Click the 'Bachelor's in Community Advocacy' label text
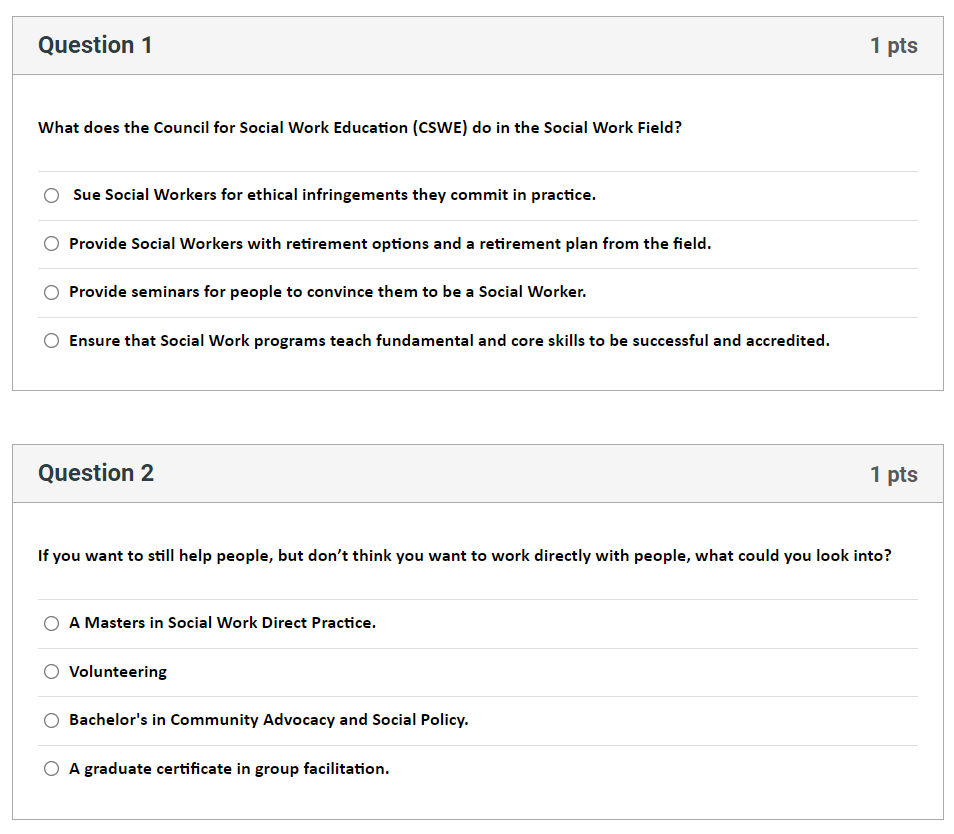The width and height of the screenshot is (954, 834). click(x=268, y=720)
